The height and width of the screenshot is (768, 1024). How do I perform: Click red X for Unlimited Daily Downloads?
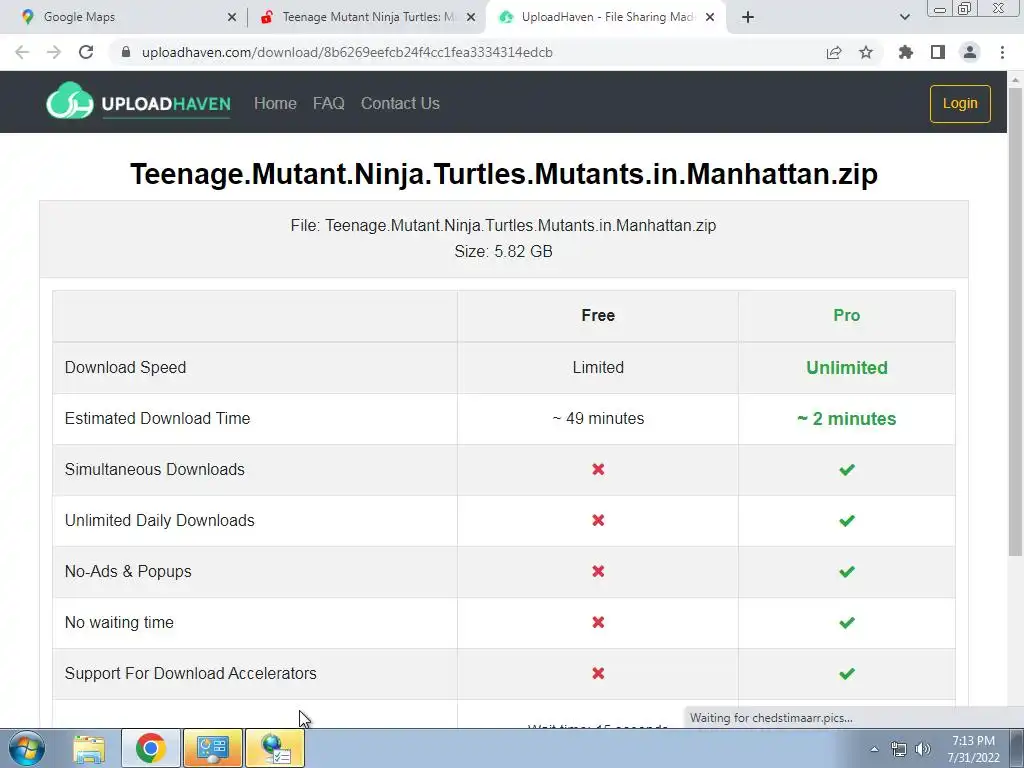click(x=598, y=520)
